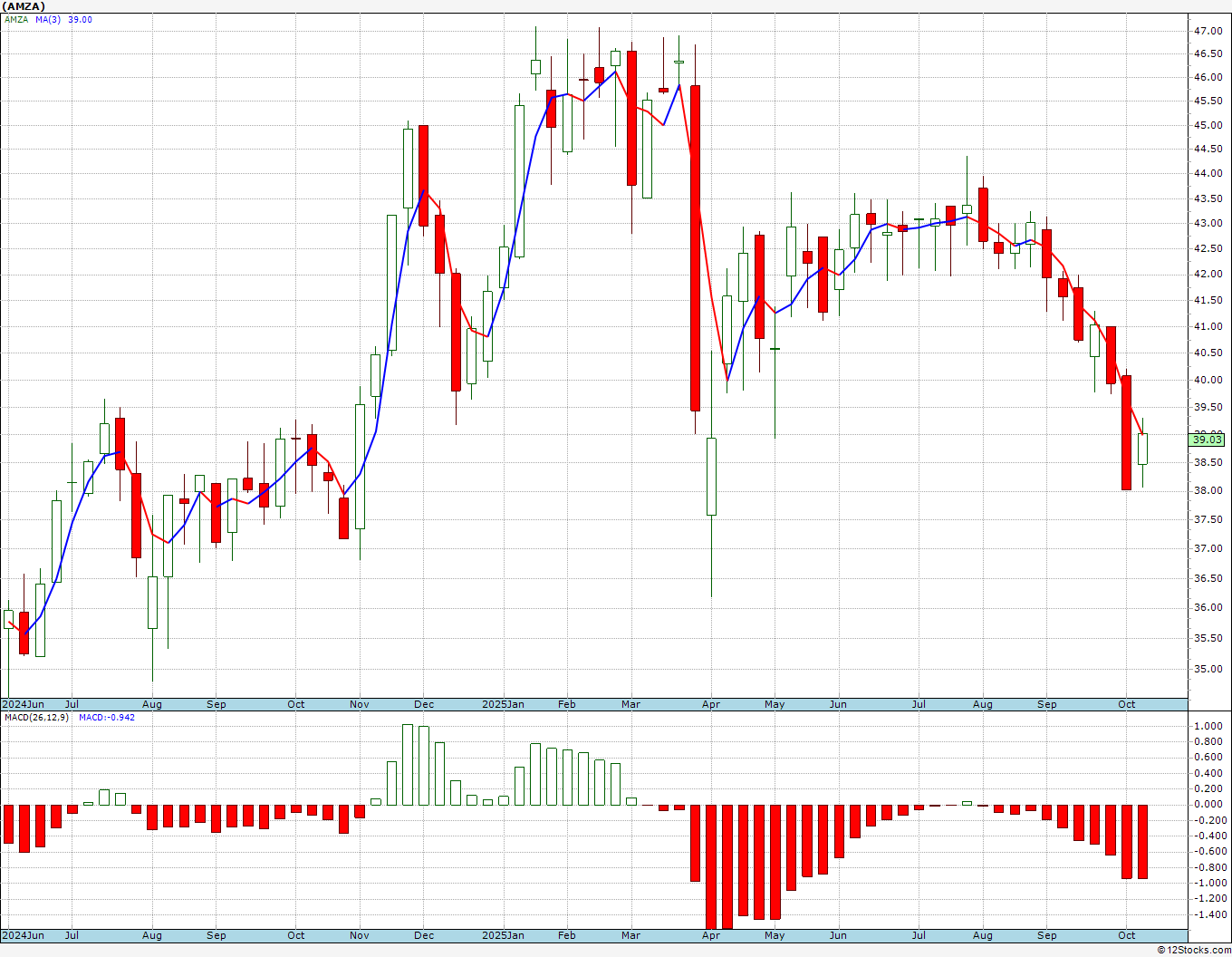The width and height of the screenshot is (1232, 957).
Task: Select the green AMZA legend label
Action: click(x=17, y=19)
